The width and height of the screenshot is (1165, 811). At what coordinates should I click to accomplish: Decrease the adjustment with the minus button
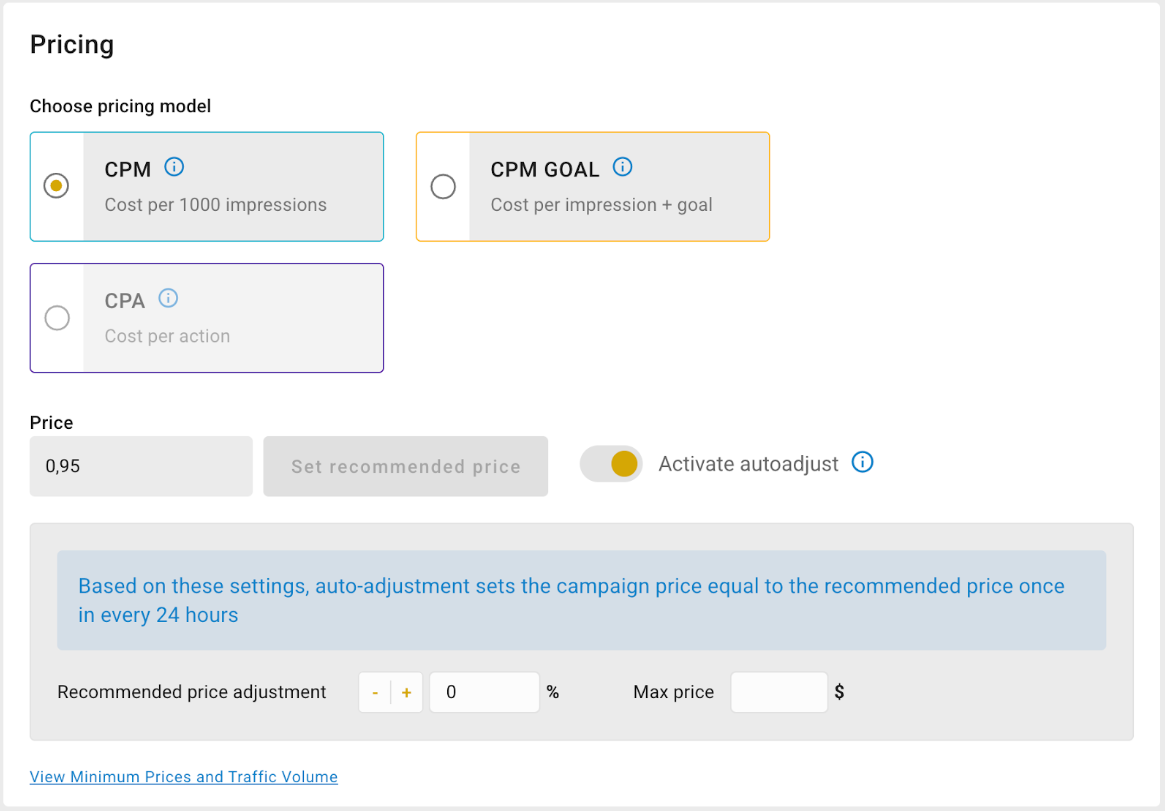[x=375, y=693]
